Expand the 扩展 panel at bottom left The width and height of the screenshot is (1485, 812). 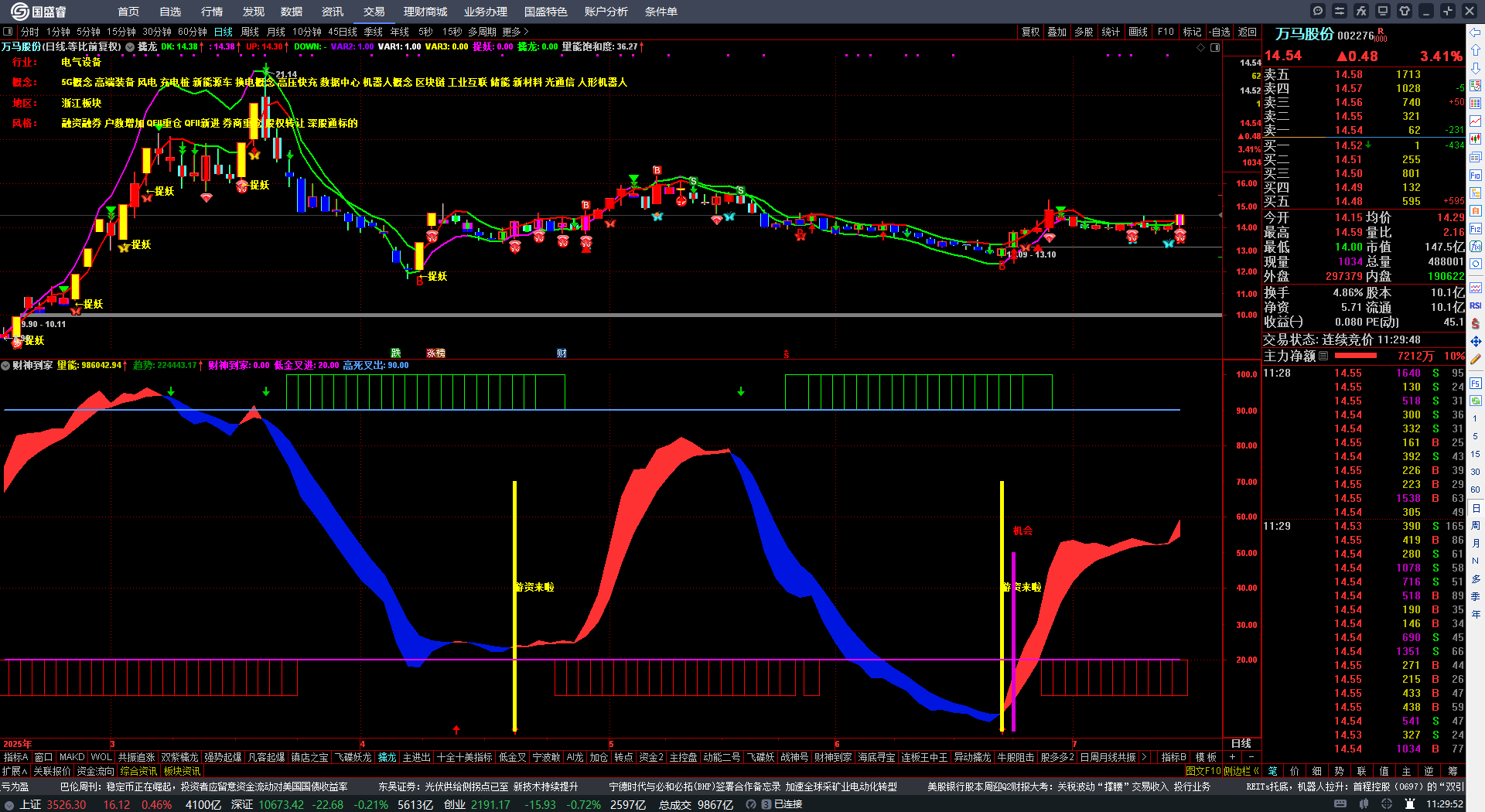click(15, 771)
